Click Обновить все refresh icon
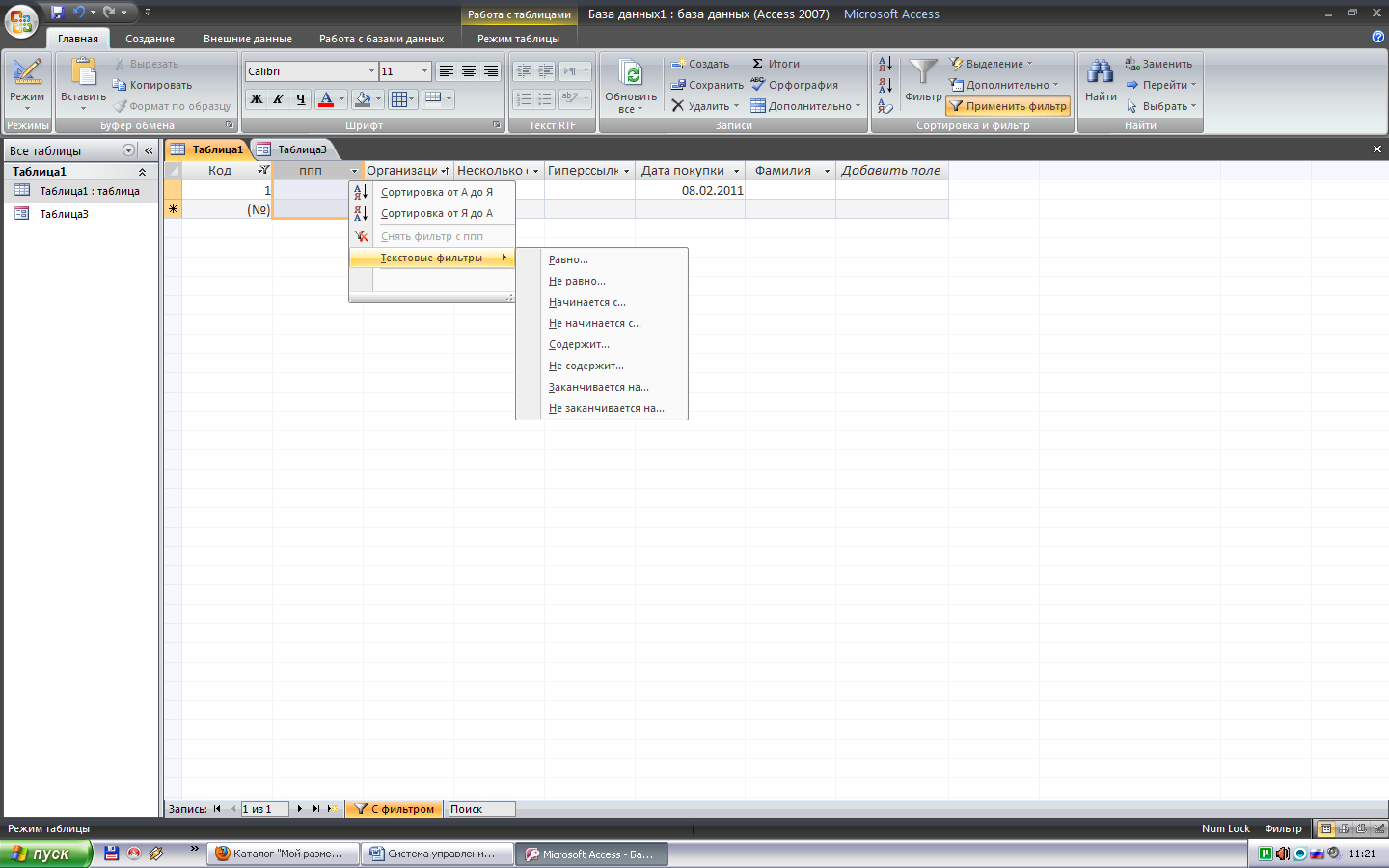1389x868 pixels. pyautogui.click(x=631, y=73)
